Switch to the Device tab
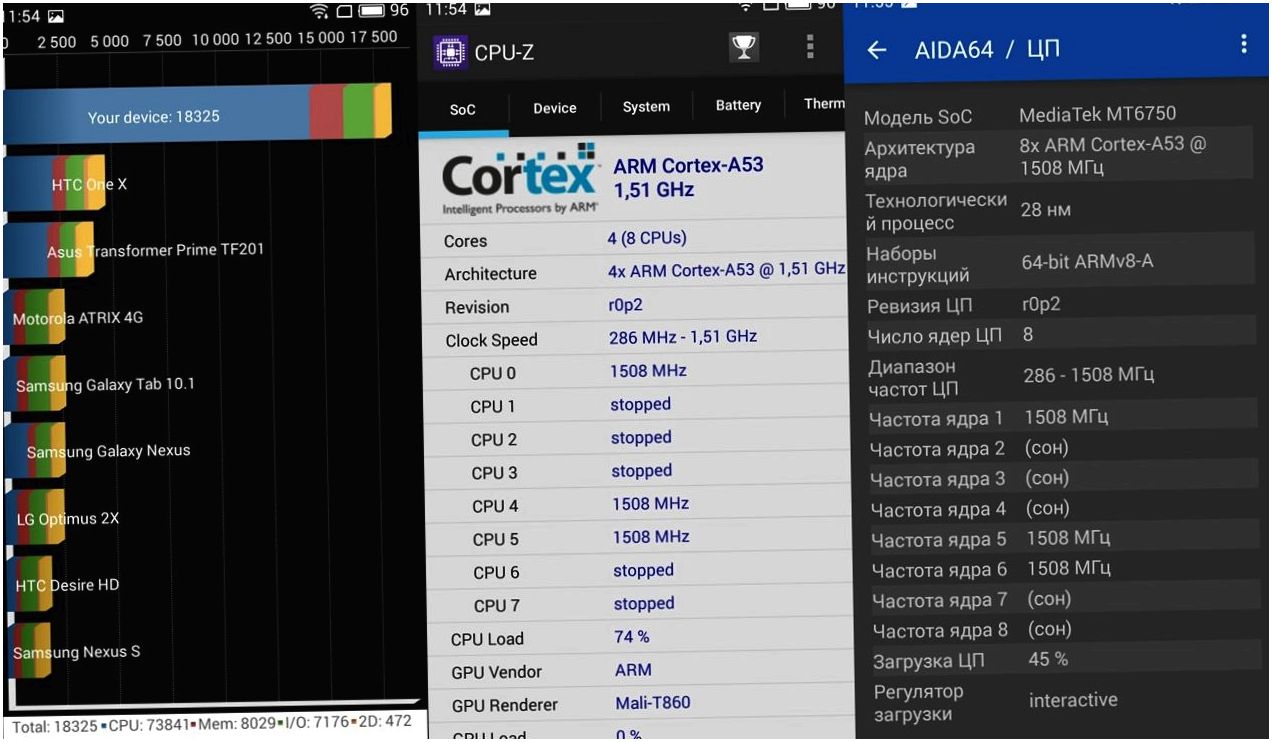1272x742 pixels. coord(555,108)
